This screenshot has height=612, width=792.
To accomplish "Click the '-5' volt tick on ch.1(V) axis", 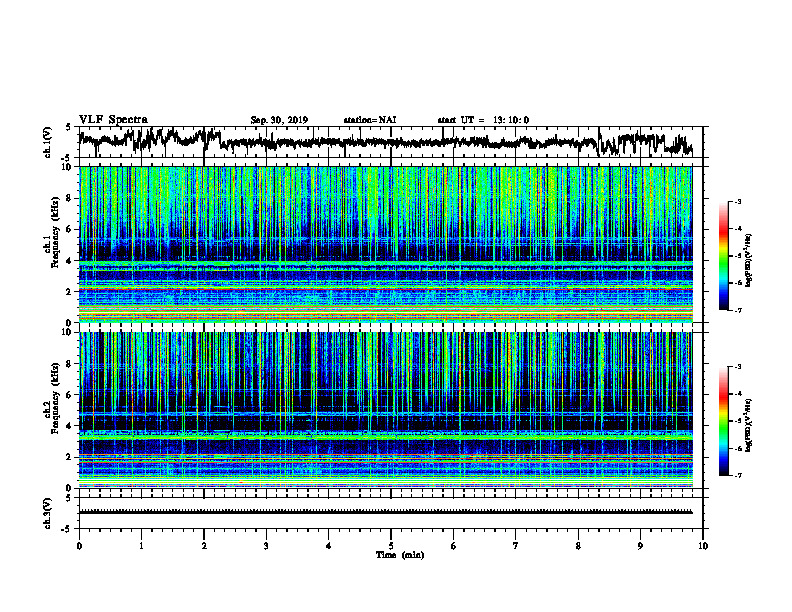I will [x=67, y=158].
